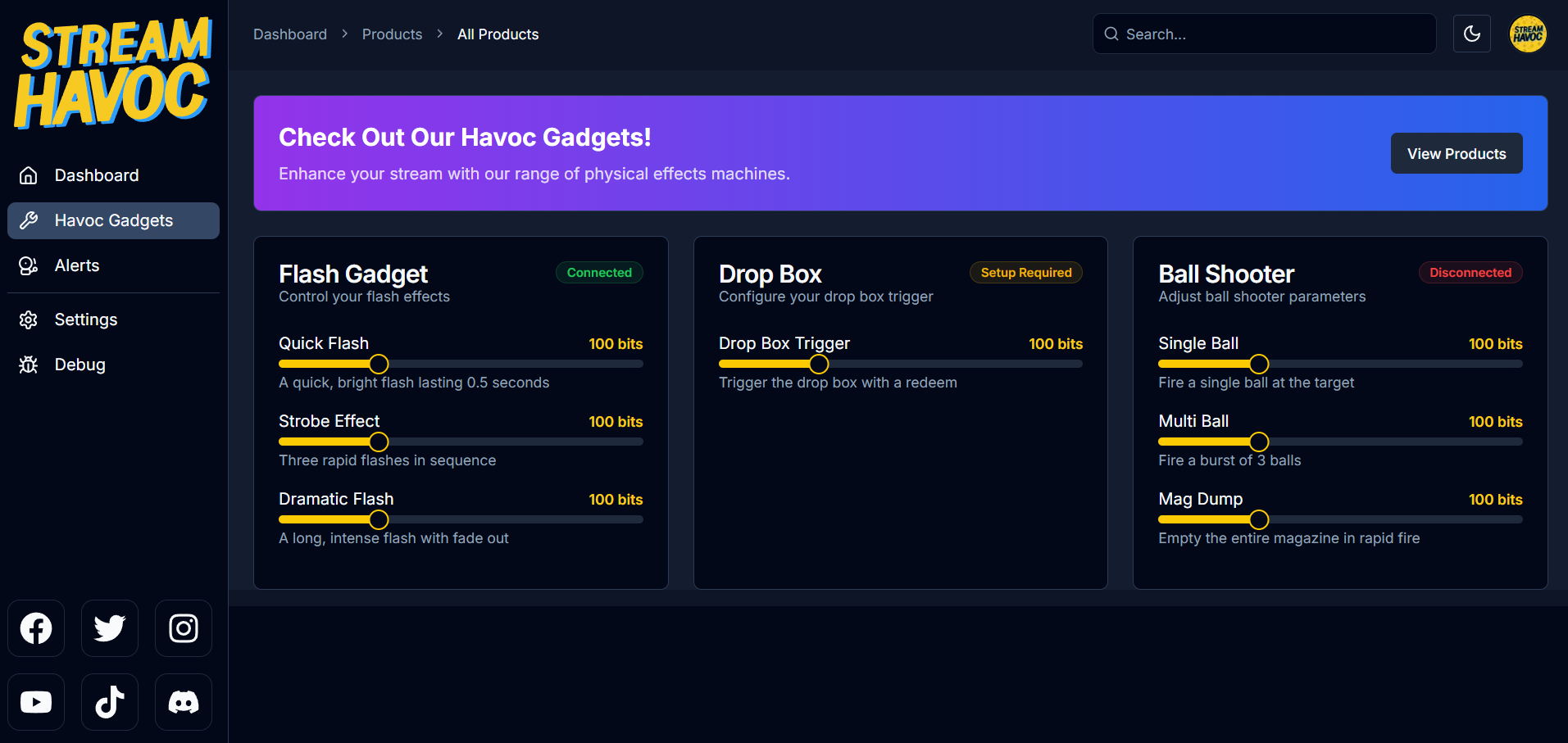This screenshot has height=743, width=1568.
Task: Click 'Check Out Our Havoc Gadgets!' banner heading
Action: click(465, 137)
